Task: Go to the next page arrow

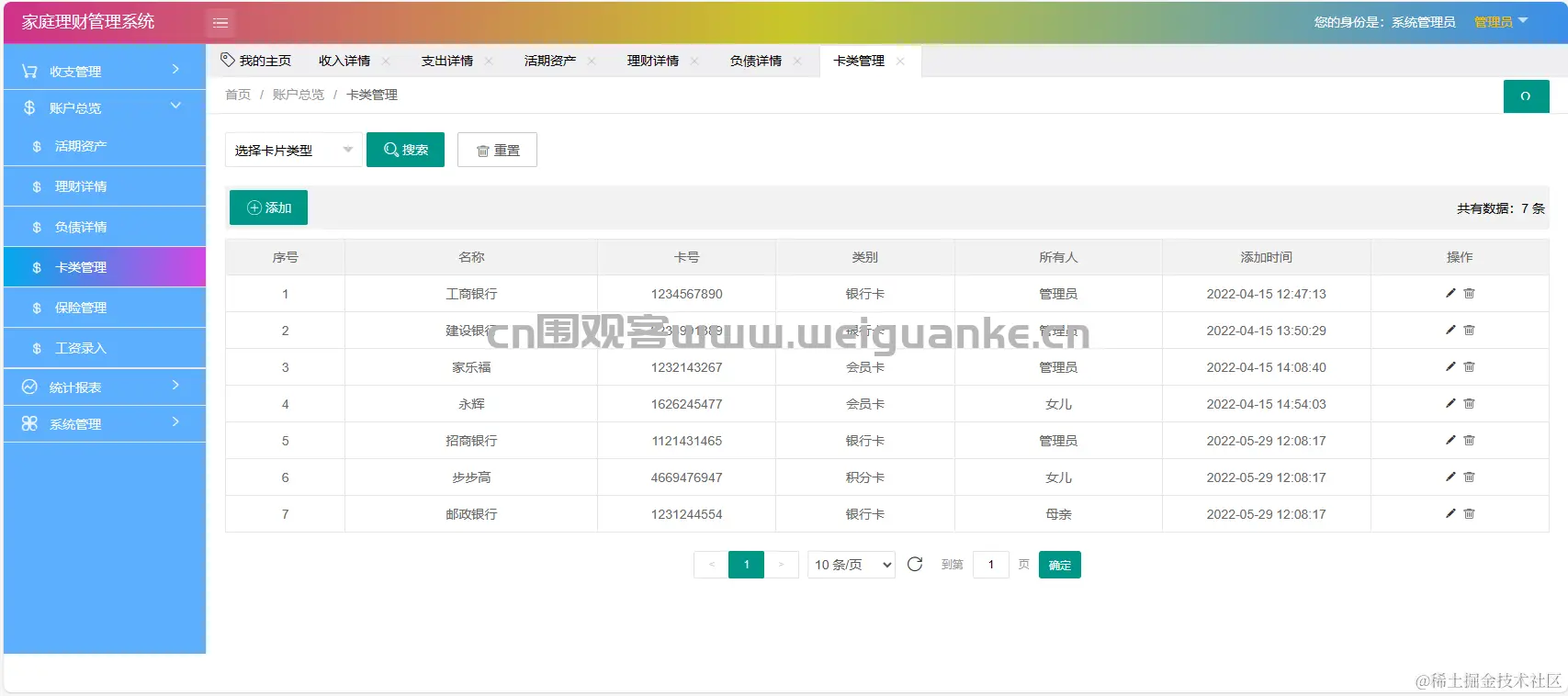Action: [x=782, y=565]
